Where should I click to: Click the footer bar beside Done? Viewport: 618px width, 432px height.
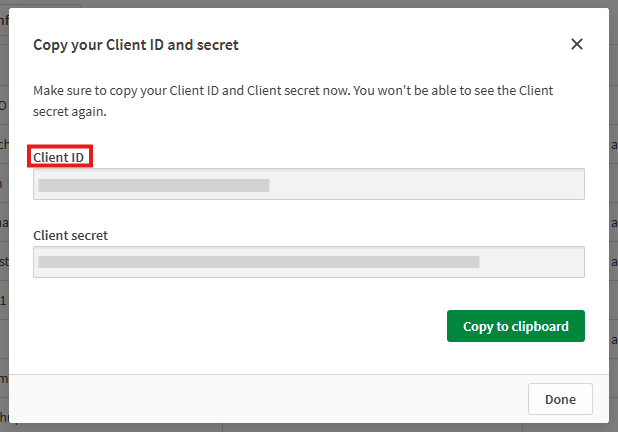pos(268,399)
